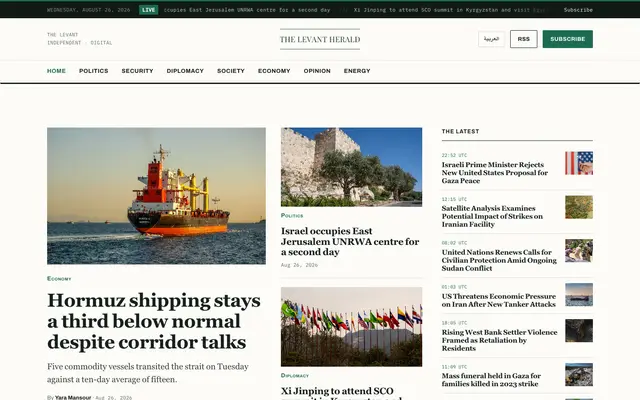Click the Subscribe link in the top ticker bar
The width and height of the screenshot is (640, 400).
[578, 10]
